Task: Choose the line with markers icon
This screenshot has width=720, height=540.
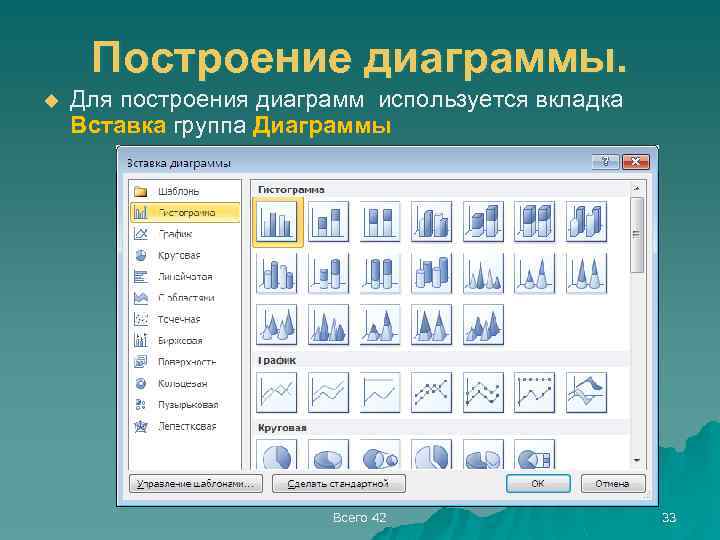Action: click(432, 393)
